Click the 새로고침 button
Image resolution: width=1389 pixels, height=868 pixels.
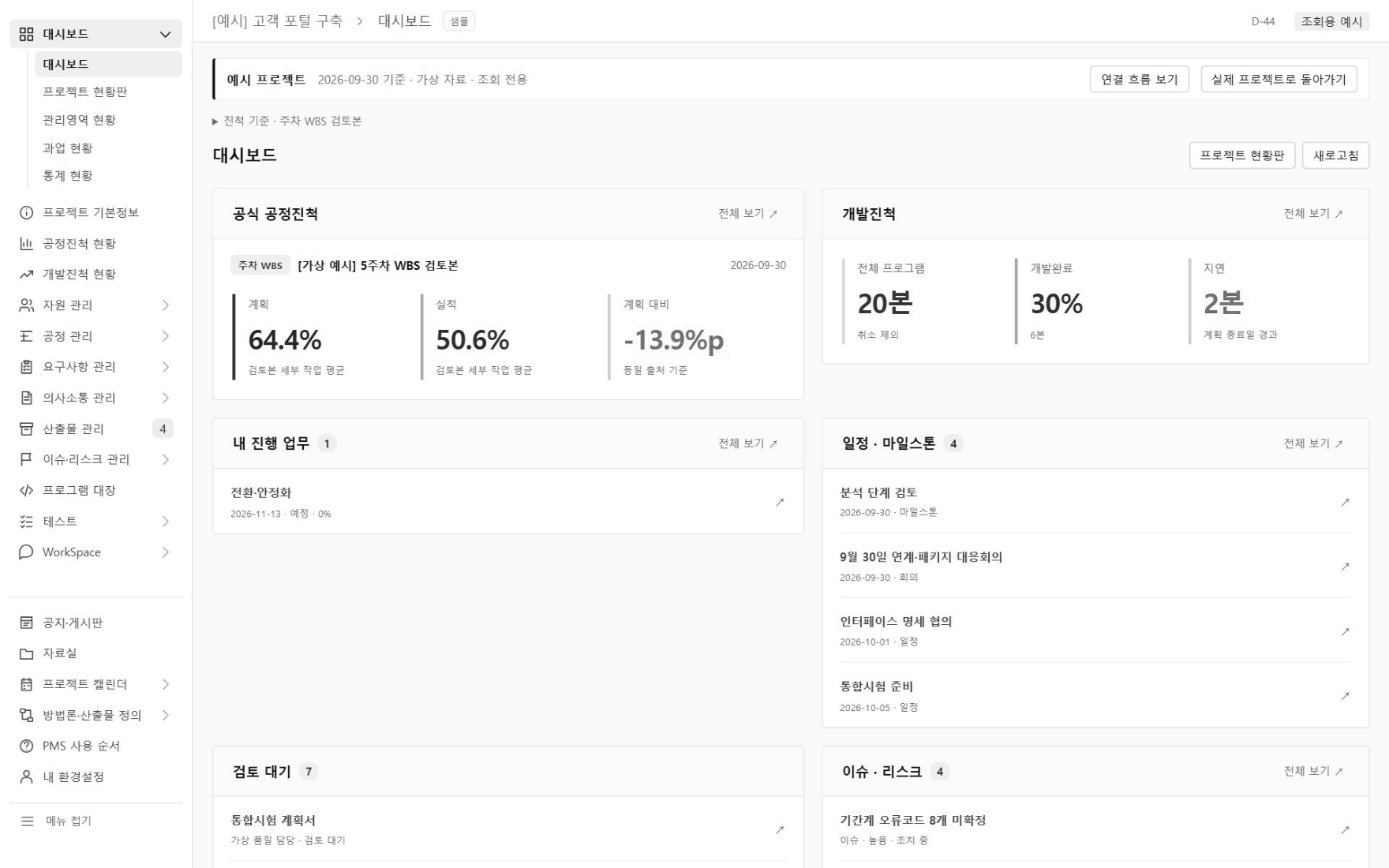[1335, 155]
